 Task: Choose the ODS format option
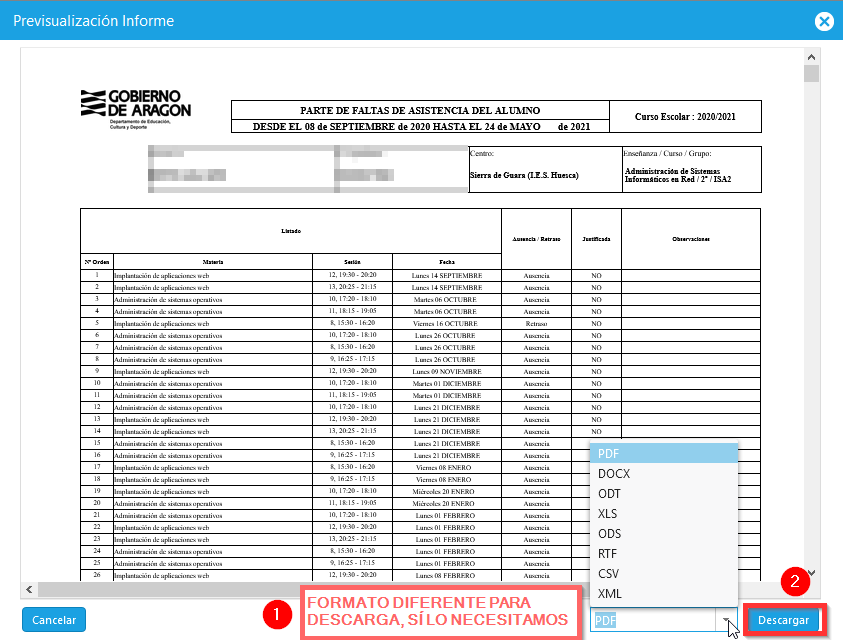pos(663,533)
